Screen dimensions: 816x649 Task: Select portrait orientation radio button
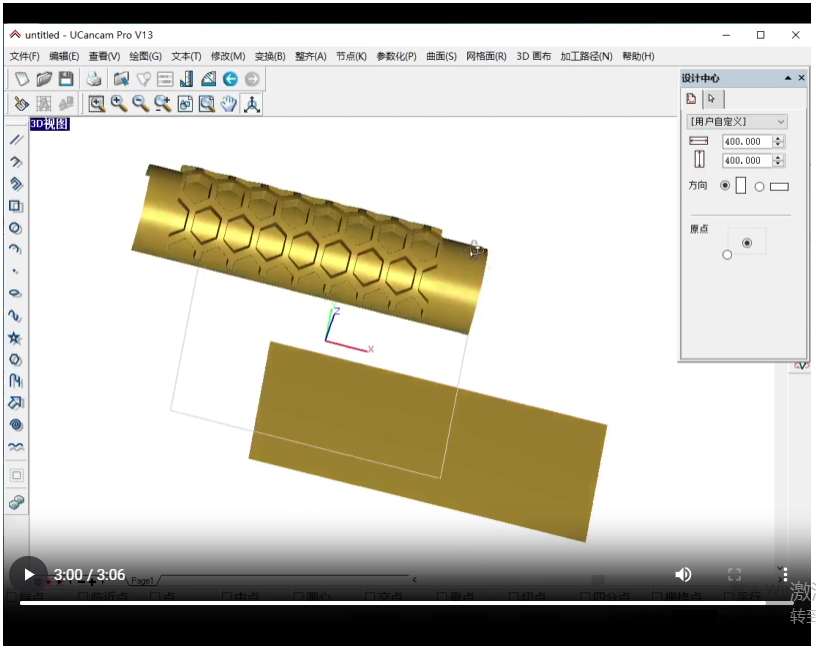725,186
